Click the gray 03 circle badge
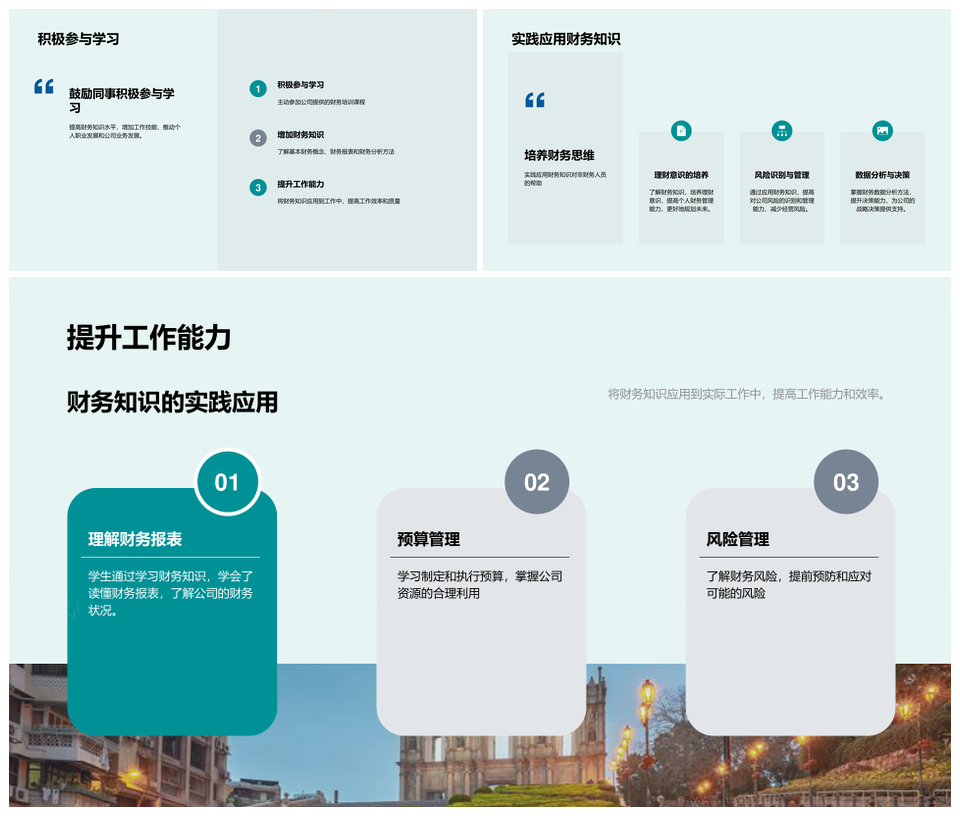The image size is (960, 816). tap(846, 482)
